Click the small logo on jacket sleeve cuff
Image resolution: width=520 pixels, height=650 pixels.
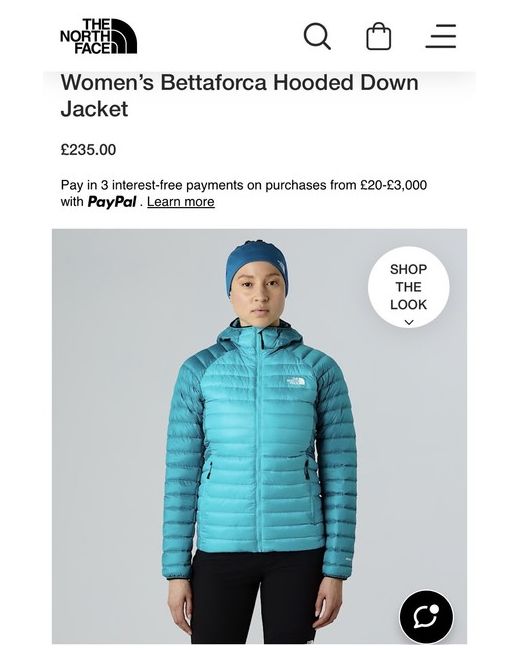[x=348, y=558]
